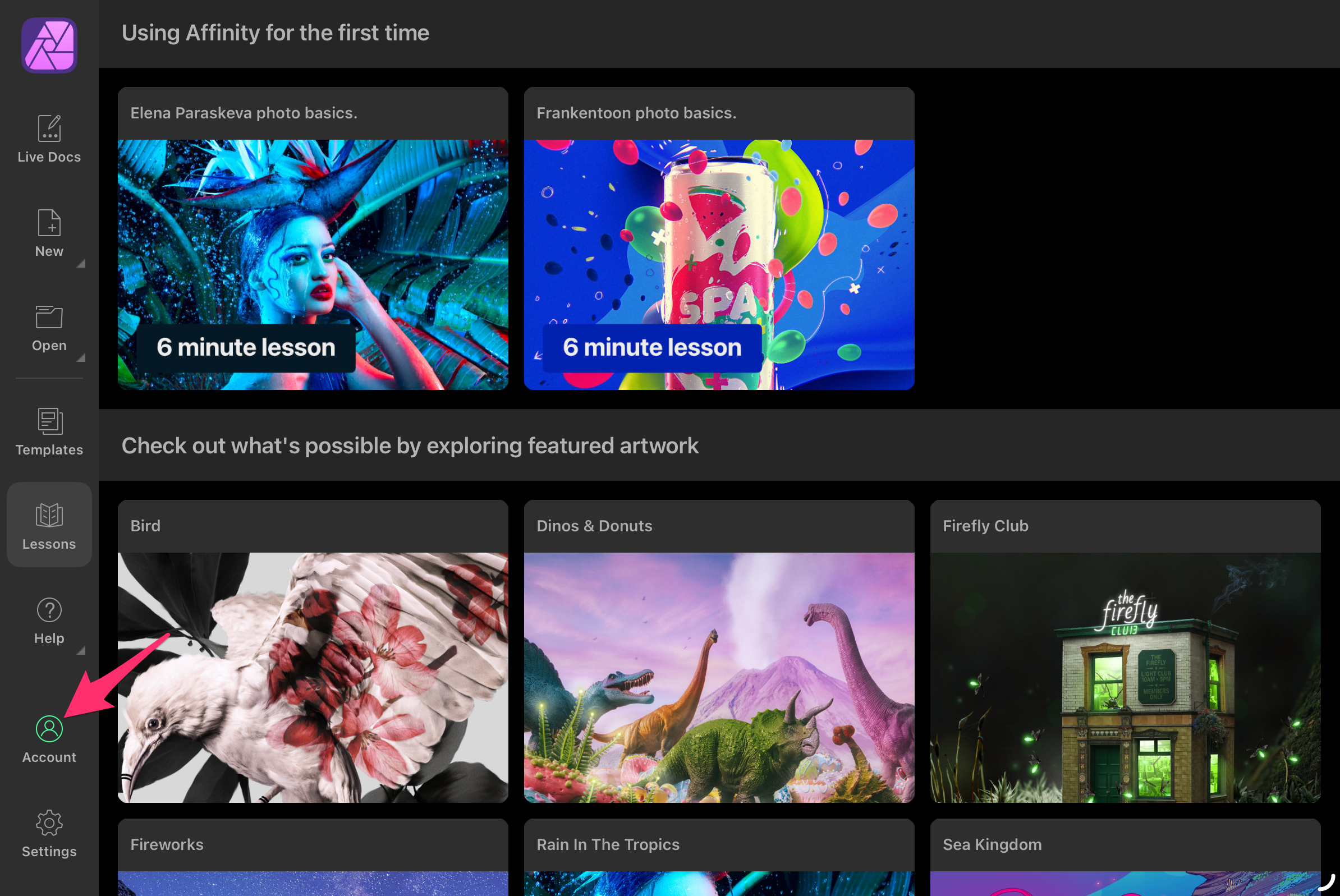This screenshot has height=896, width=1340.
Task: Open Elena Paraskeva photo basics lesson
Action: 313,265
